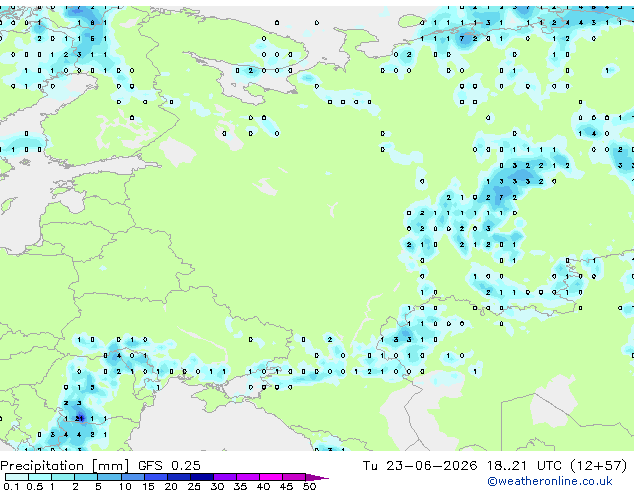Click the date 'Tu 23-06-2026'

click(420, 466)
